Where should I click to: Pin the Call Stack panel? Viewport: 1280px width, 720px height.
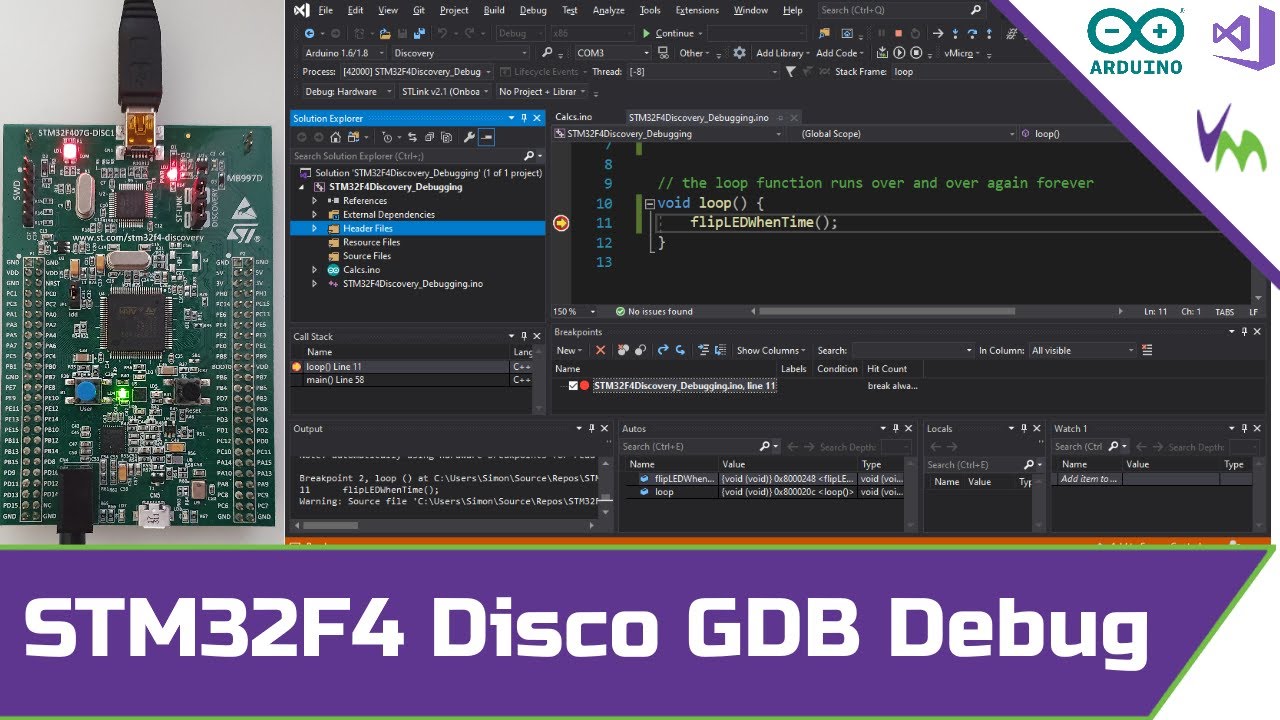(x=524, y=336)
